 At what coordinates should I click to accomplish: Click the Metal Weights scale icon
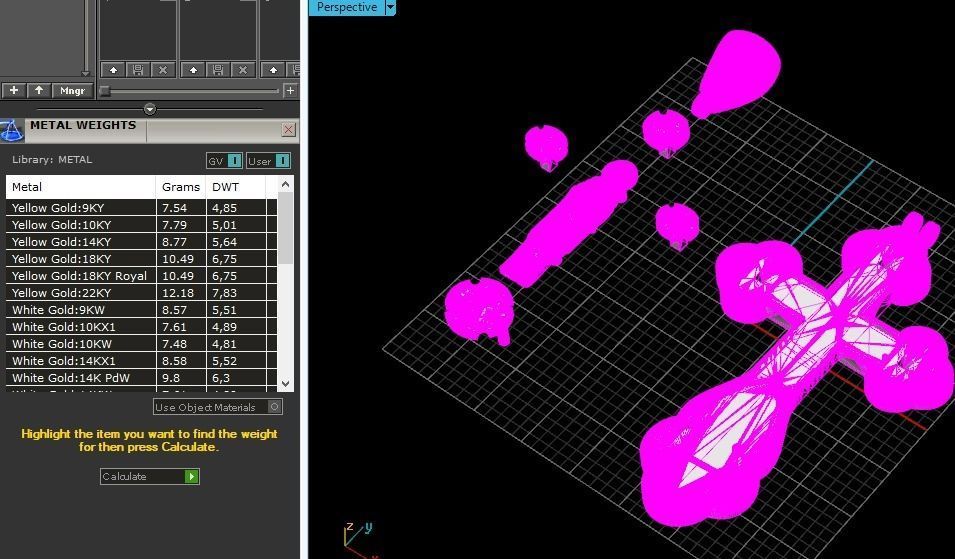pos(10,130)
